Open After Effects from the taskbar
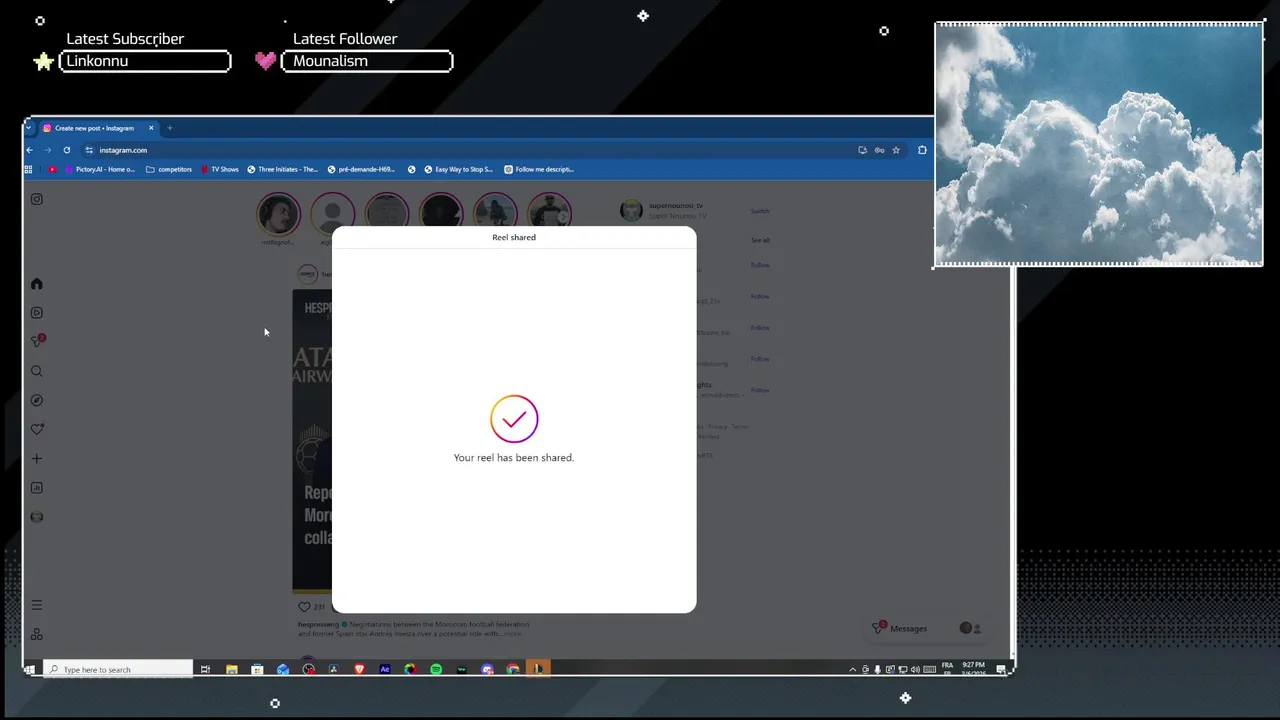This screenshot has height=720, width=1280. pyautogui.click(x=385, y=669)
